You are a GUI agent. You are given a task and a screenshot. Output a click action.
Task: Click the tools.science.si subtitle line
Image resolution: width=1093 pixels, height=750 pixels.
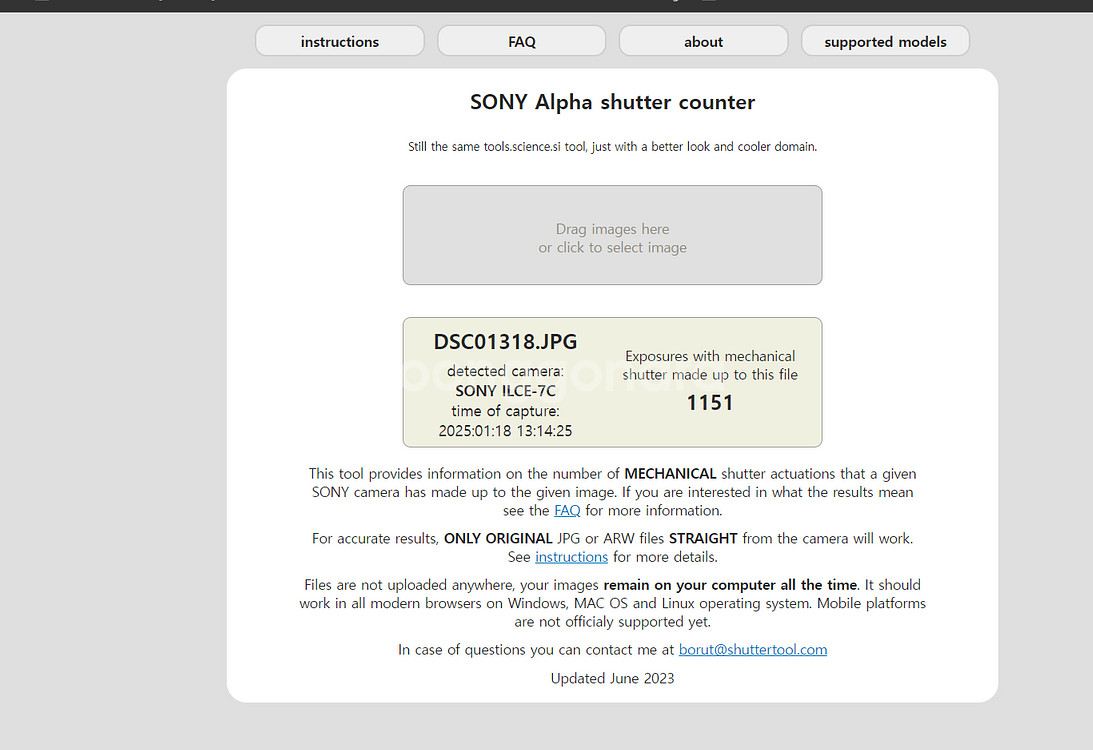coord(612,146)
